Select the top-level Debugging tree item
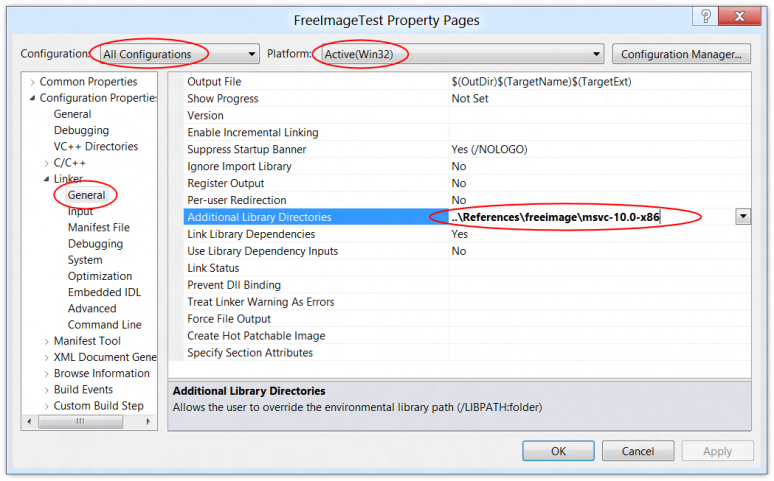 pos(81,130)
